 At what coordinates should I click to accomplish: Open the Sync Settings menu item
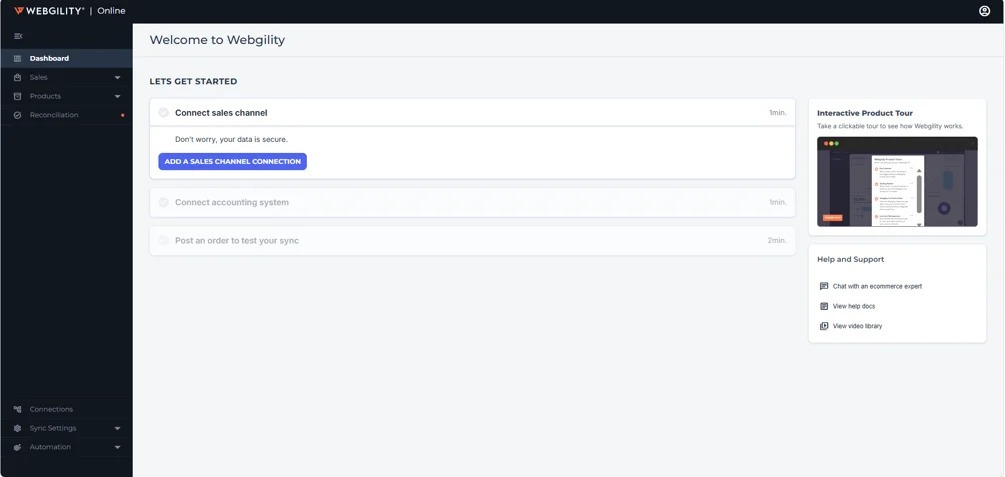tap(66, 428)
